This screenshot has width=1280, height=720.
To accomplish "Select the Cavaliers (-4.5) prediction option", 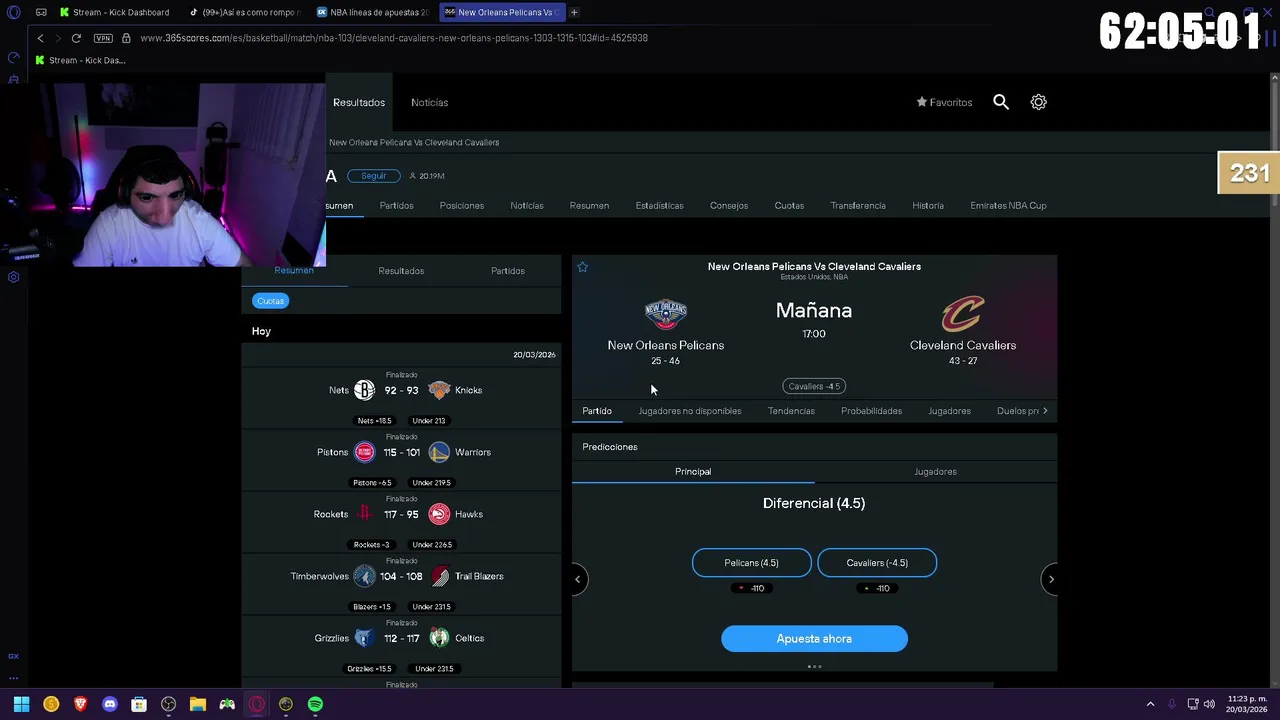I will [877, 563].
